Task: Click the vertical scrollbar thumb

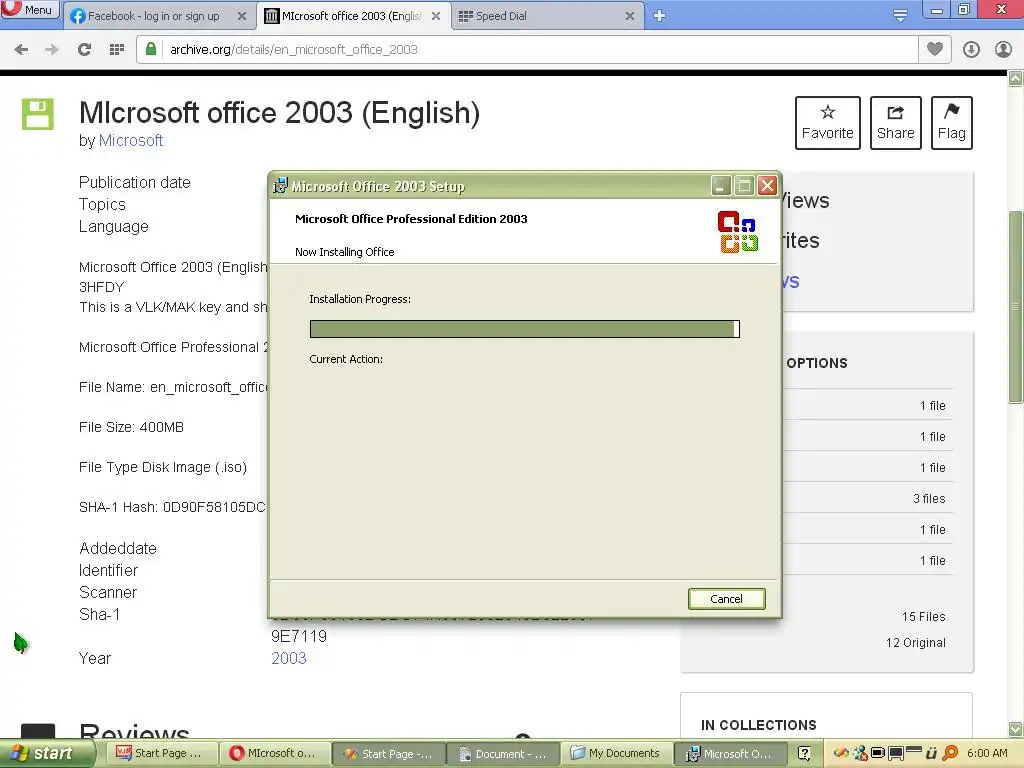Action: (1016, 307)
